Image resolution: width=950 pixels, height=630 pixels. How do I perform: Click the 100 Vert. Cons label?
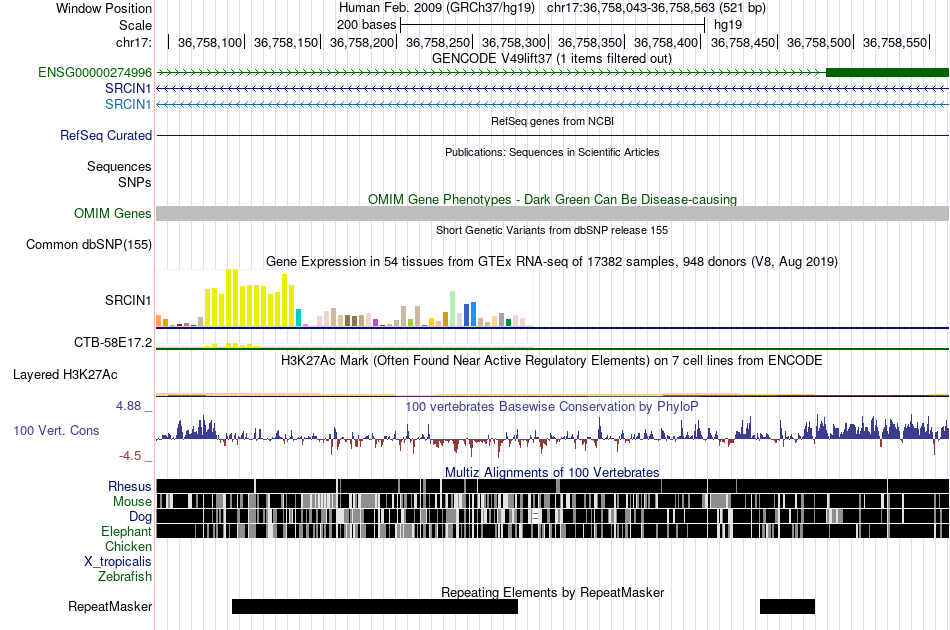click(x=56, y=431)
